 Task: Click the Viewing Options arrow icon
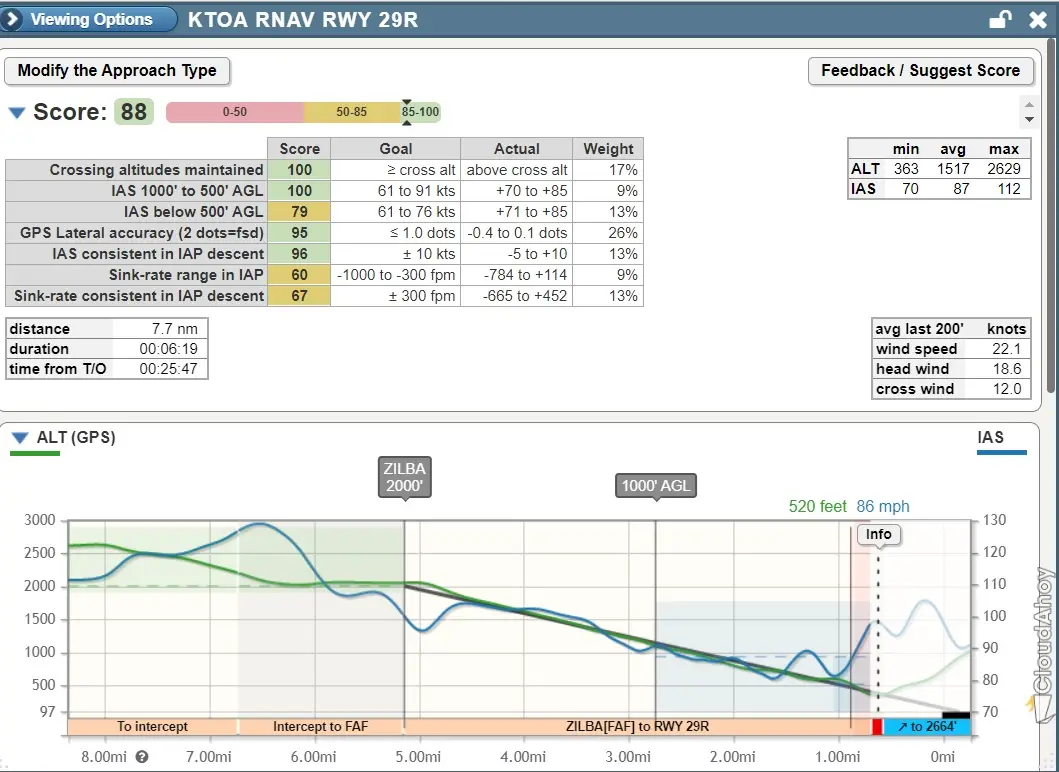click(x=13, y=19)
